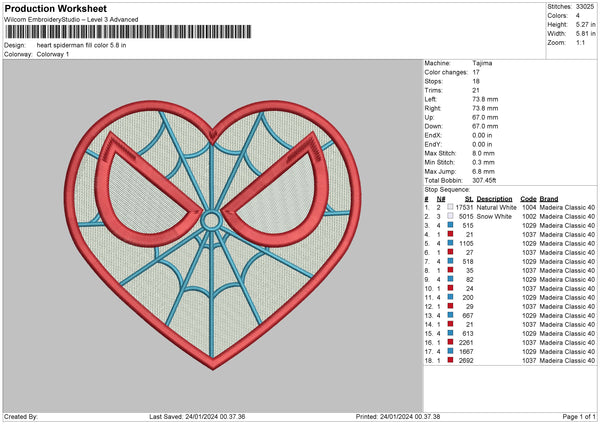The image size is (600, 424).
Task: Click the 'Created By:' footer label
Action: 21,416
